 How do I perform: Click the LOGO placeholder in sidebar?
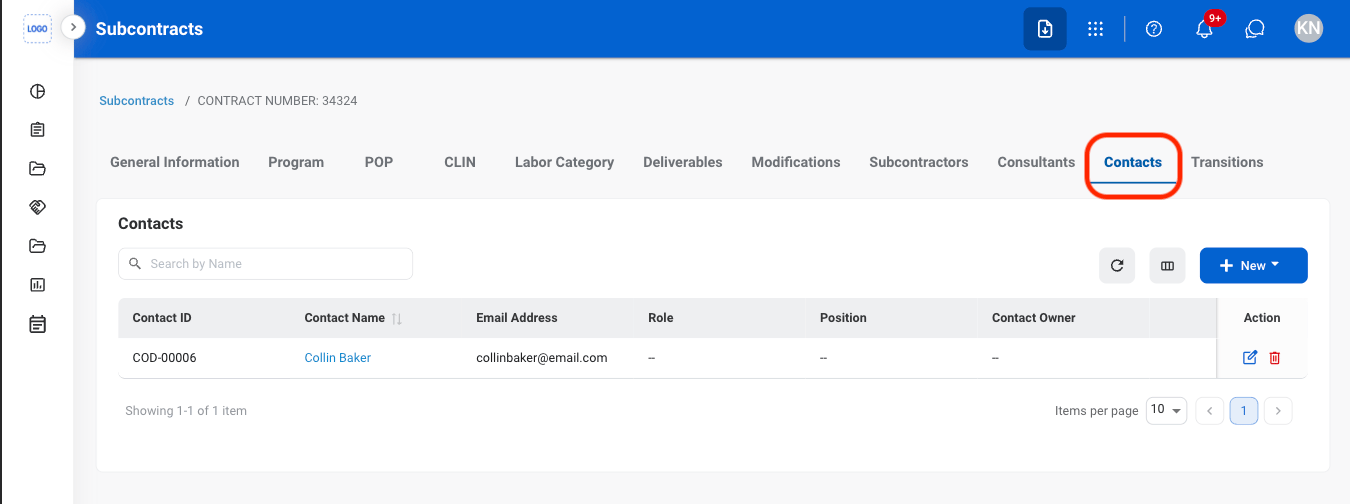pyautogui.click(x=37, y=29)
